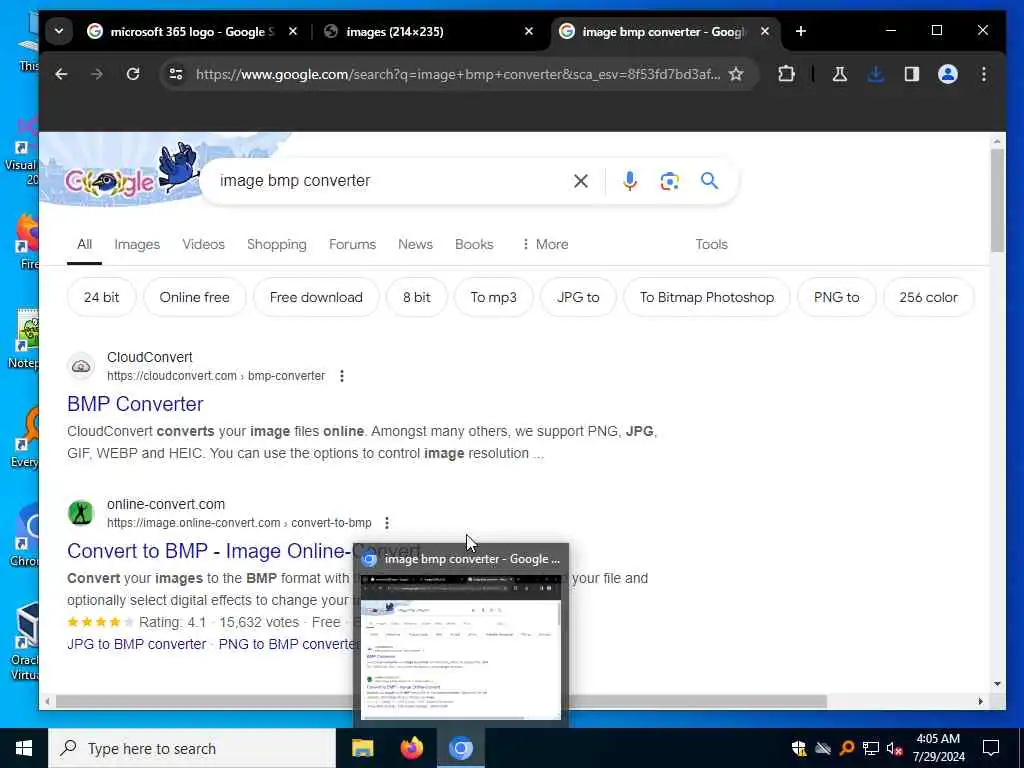View site information icon in address bar
Viewport: 1024px width, 768px height.
(176, 74)
